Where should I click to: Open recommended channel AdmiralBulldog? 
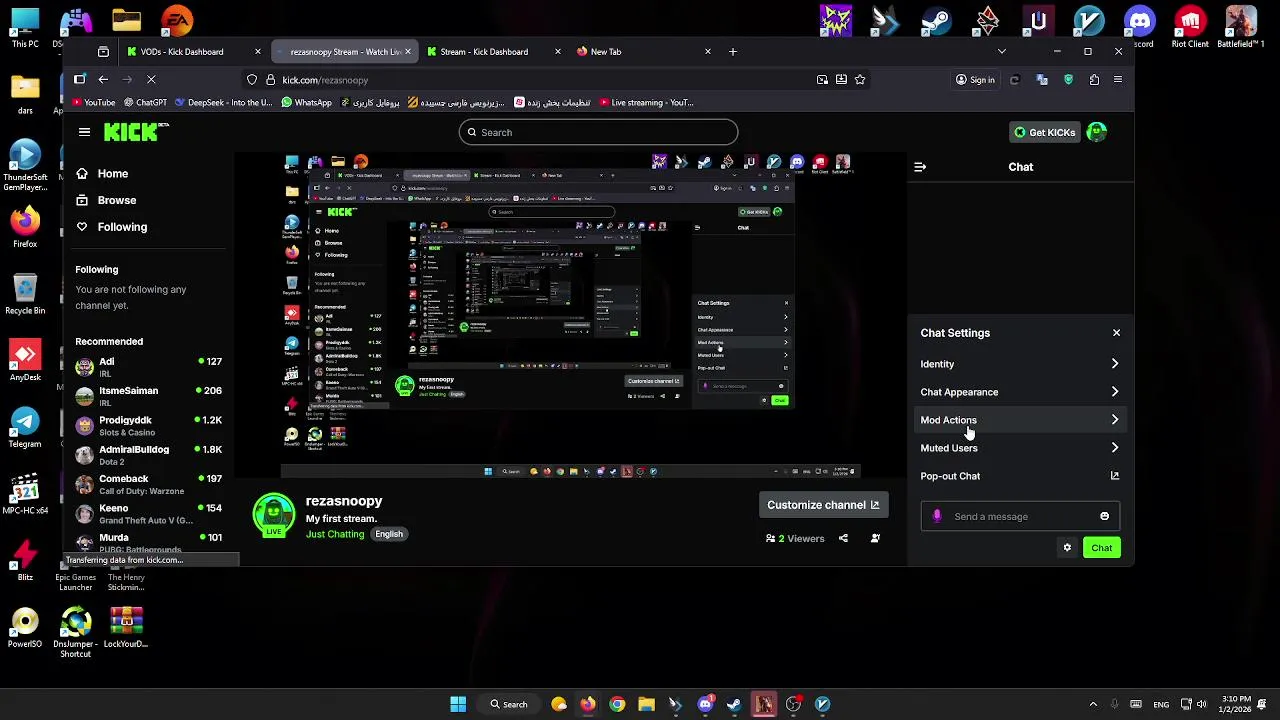pos(148,455)
